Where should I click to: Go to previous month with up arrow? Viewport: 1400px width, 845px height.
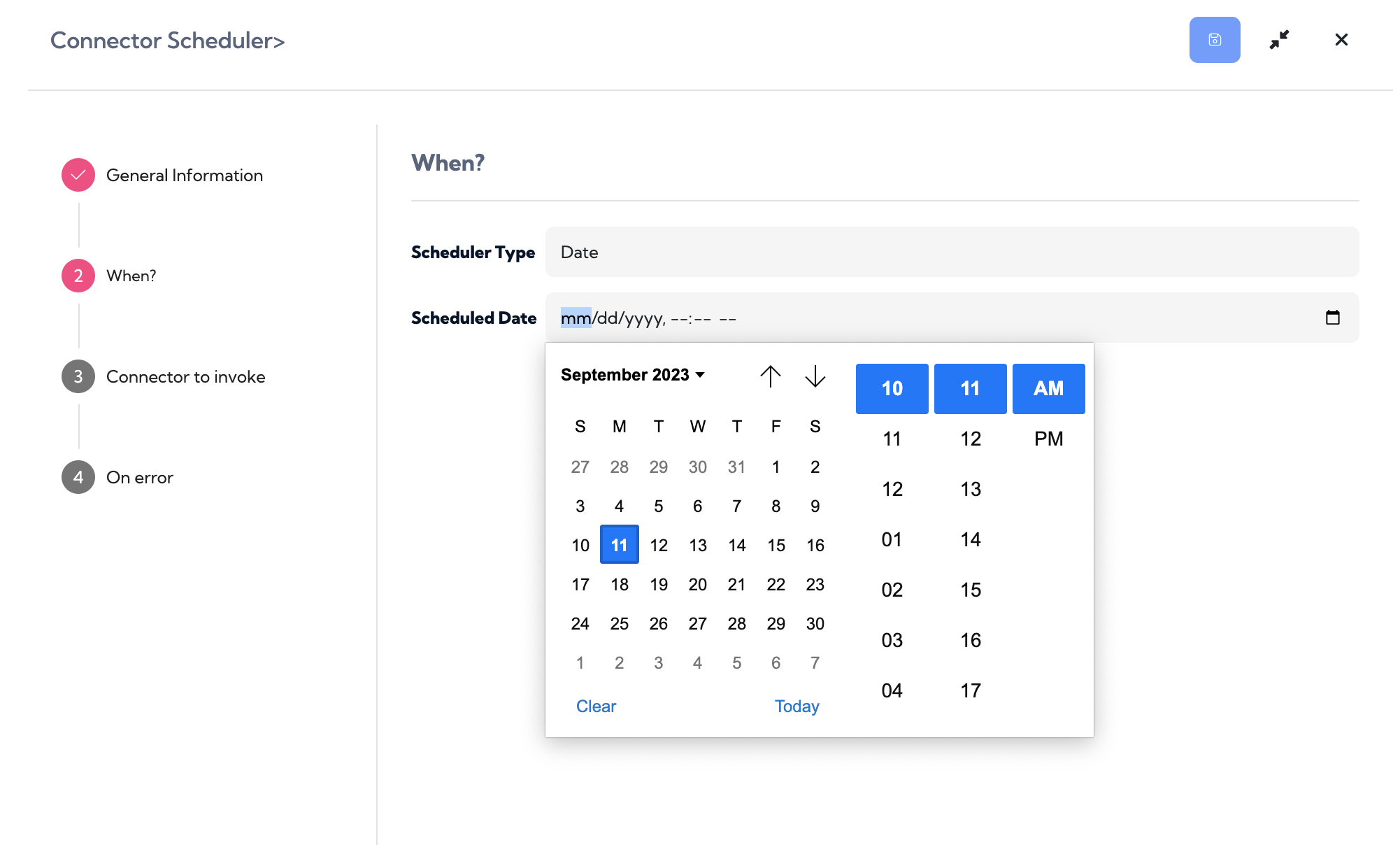[771, 376]
